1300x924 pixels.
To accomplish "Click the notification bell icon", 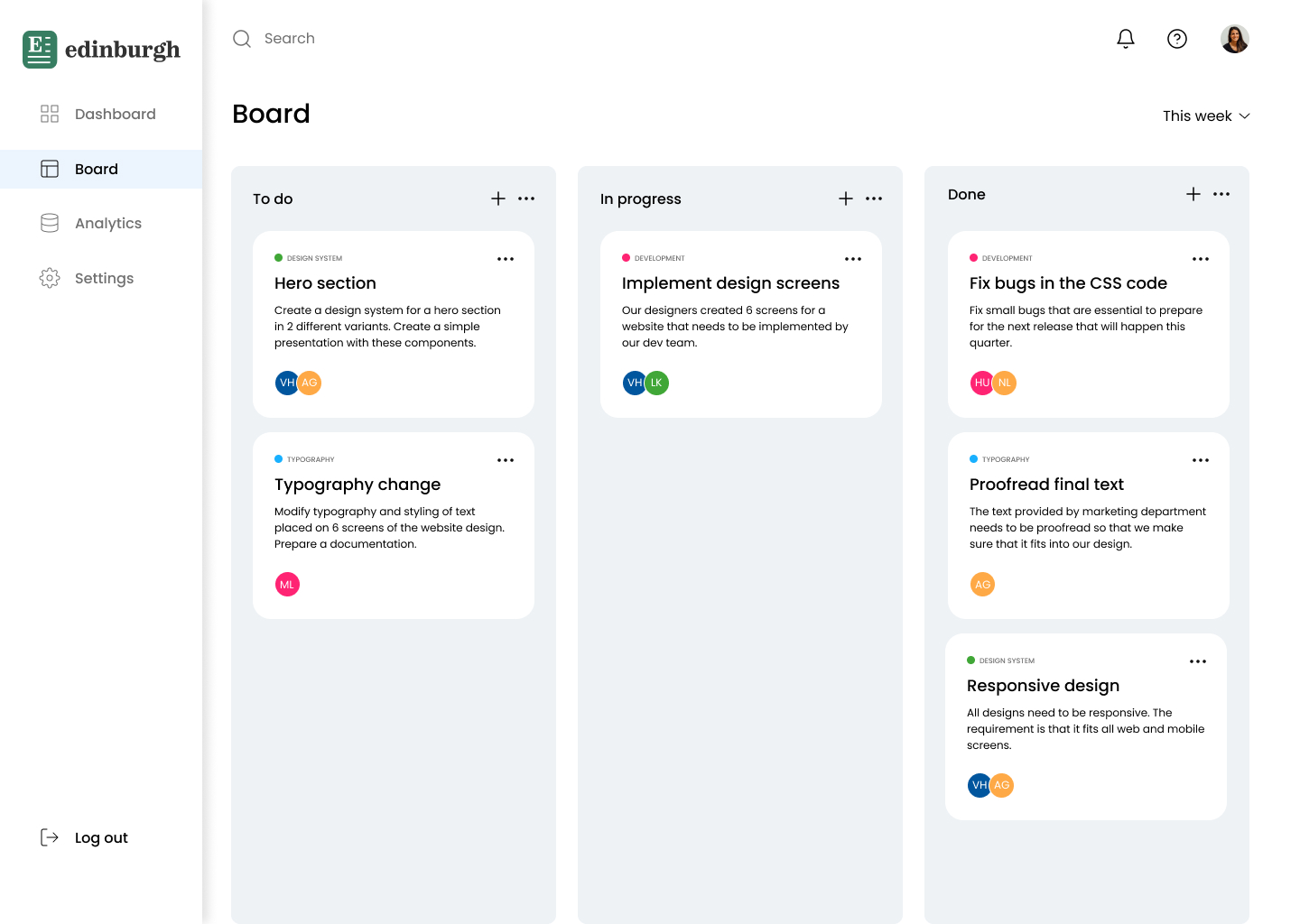I will coord(1125,39).
